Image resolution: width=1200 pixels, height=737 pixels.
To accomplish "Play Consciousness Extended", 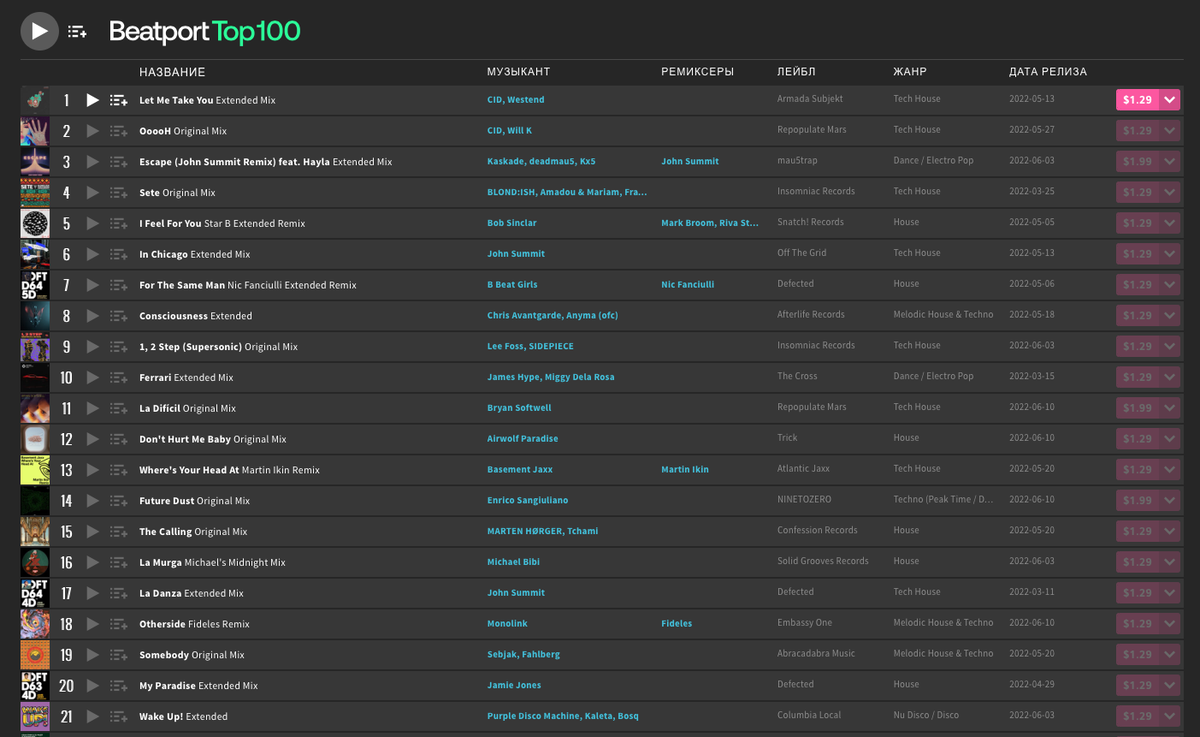I will tap(93, 316).
